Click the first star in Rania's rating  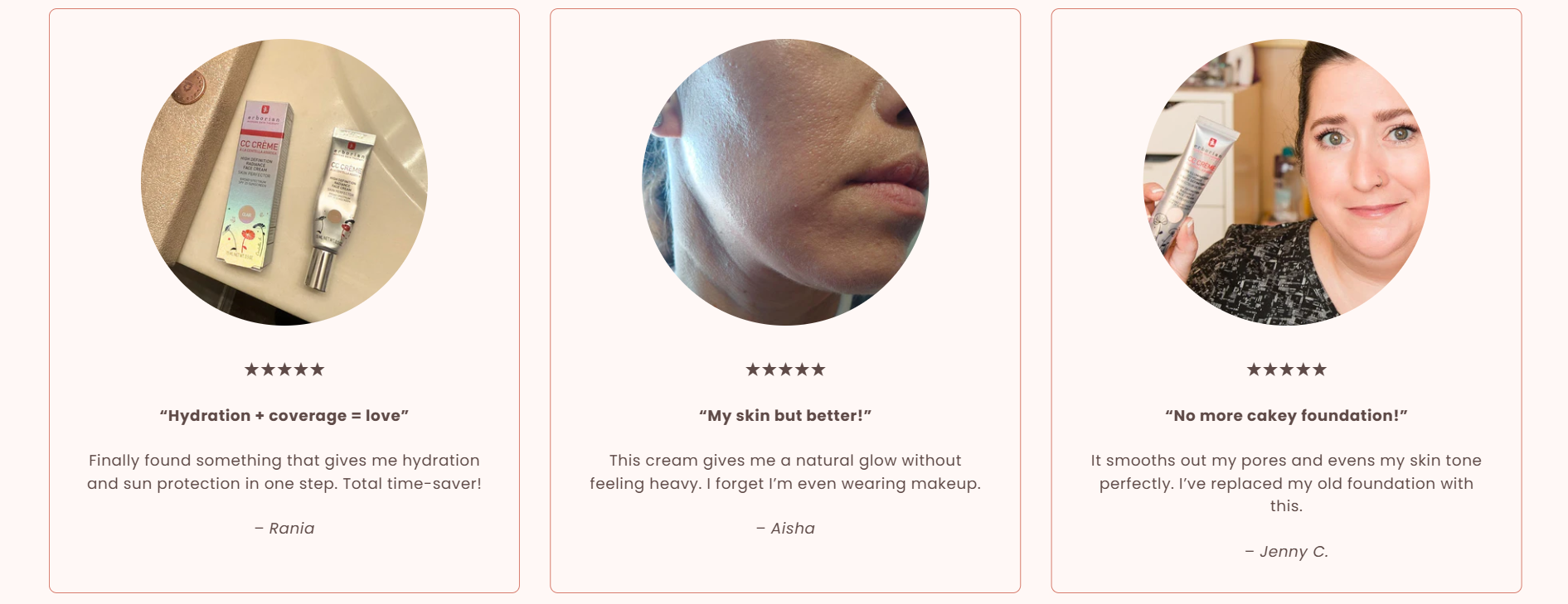pyautogui.click(x=252, y=370)
